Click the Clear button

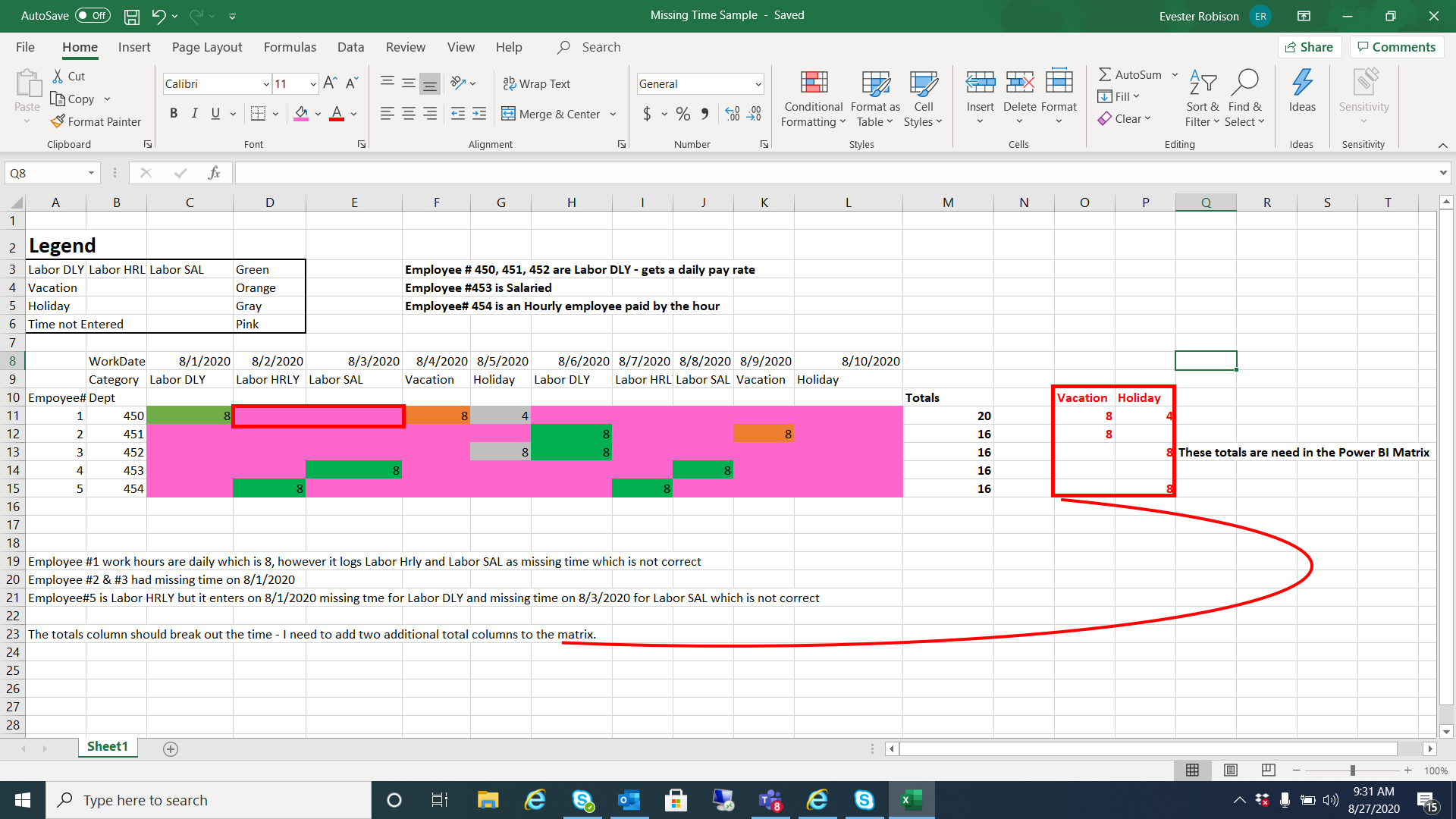coord(1125,119)
